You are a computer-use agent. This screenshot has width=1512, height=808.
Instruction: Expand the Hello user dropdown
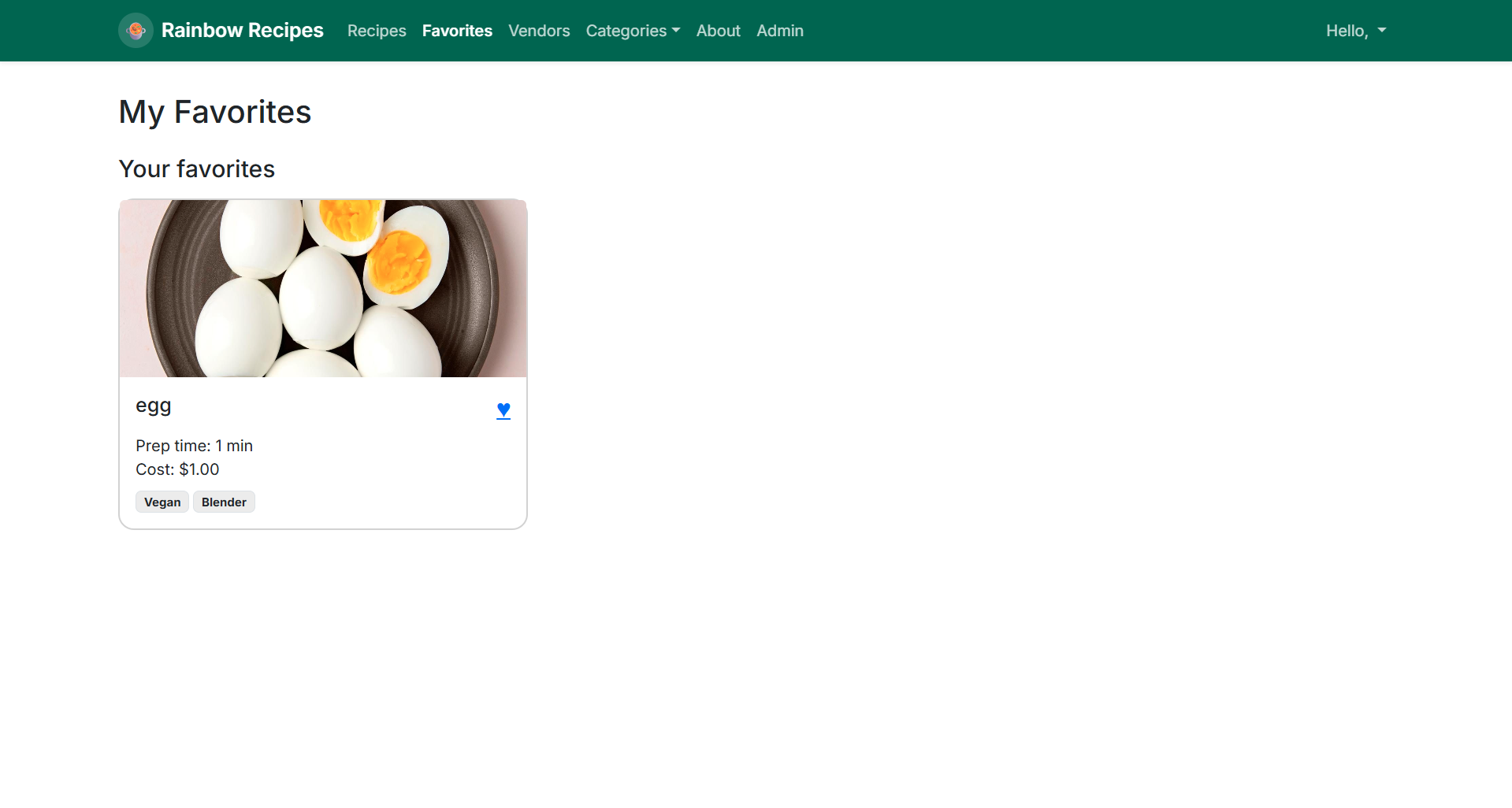click(x=1354, y=31)
